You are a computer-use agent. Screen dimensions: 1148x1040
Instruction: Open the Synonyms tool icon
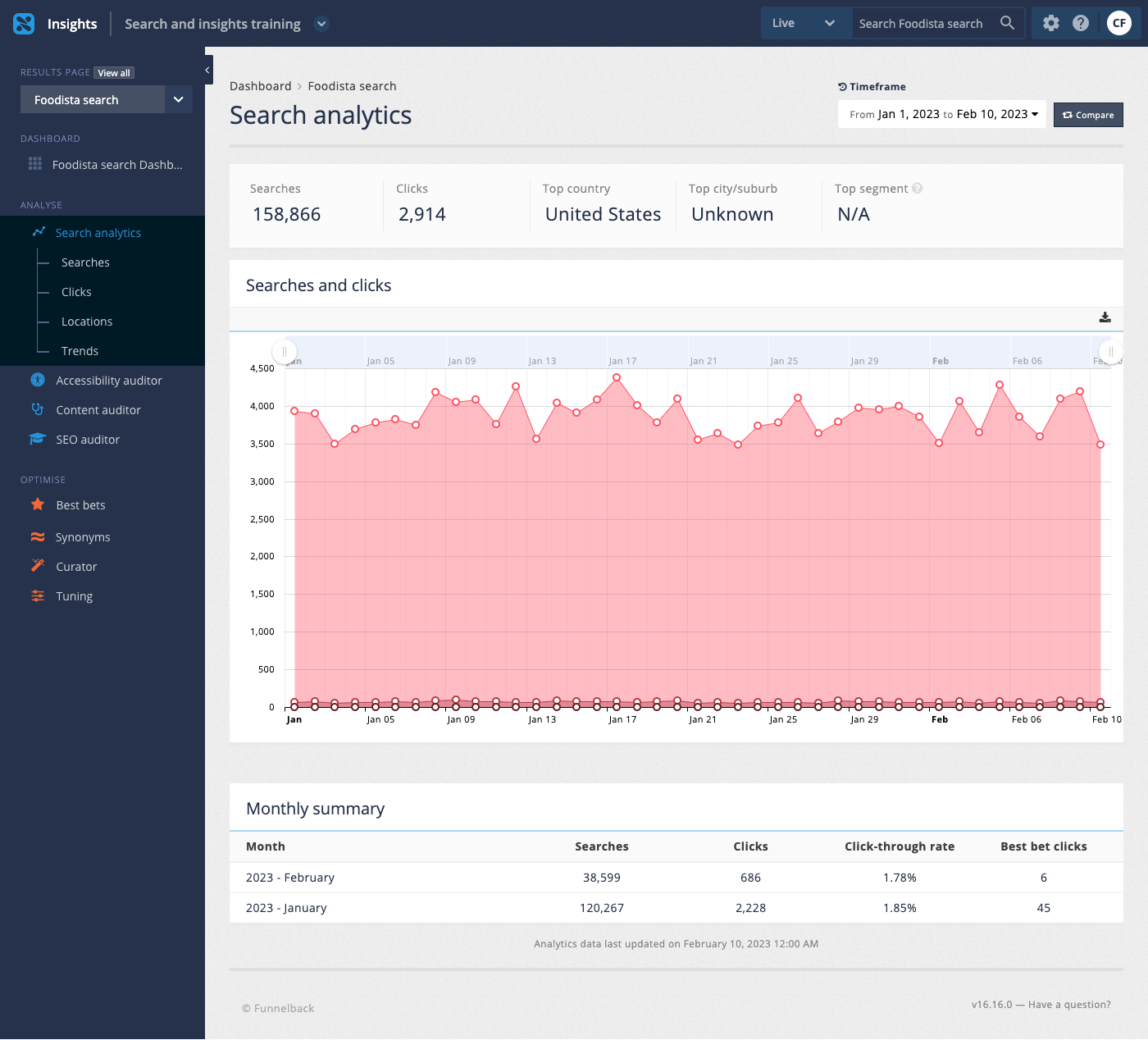[x=37, y=536]
